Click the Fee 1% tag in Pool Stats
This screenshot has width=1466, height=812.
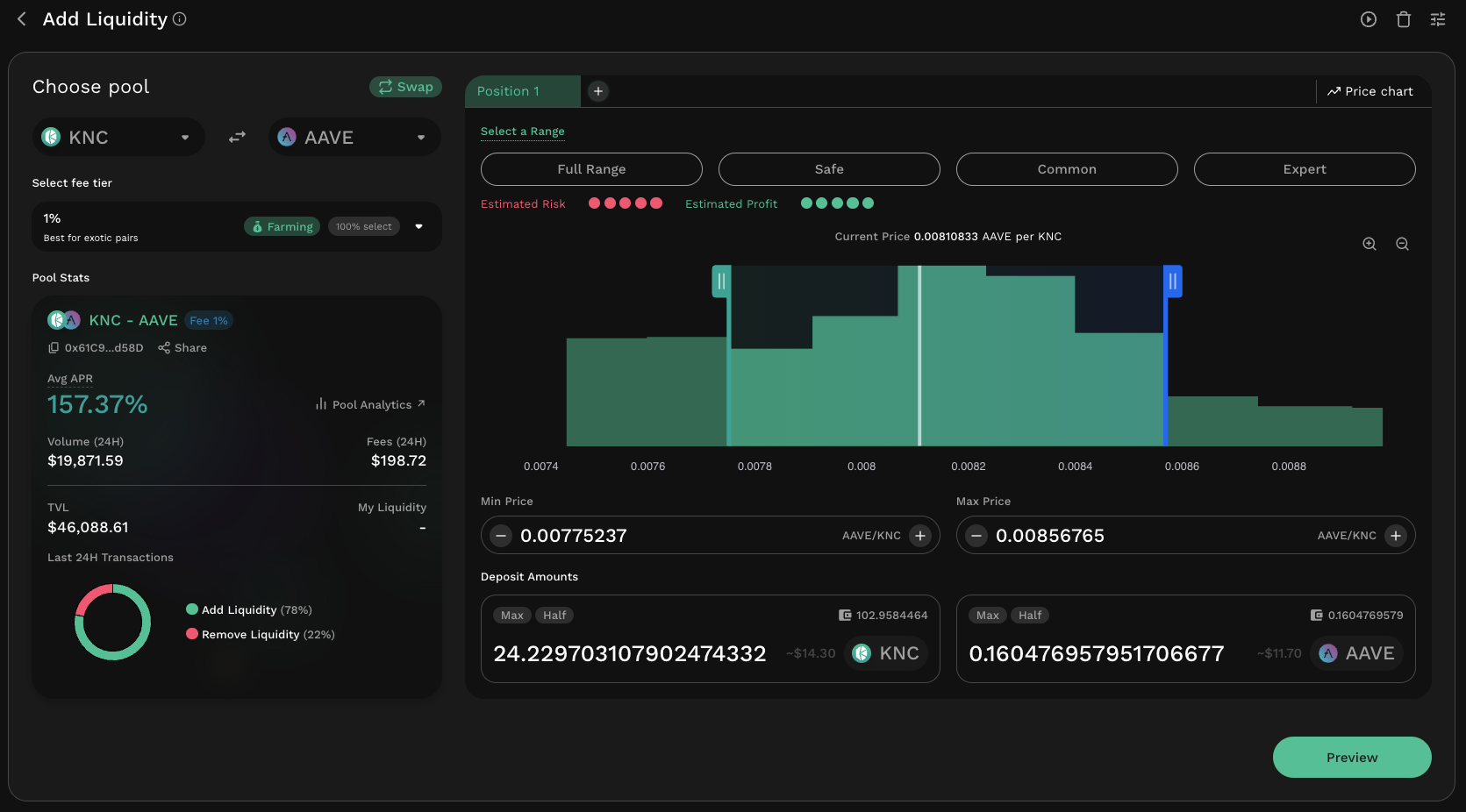point(209,321)
